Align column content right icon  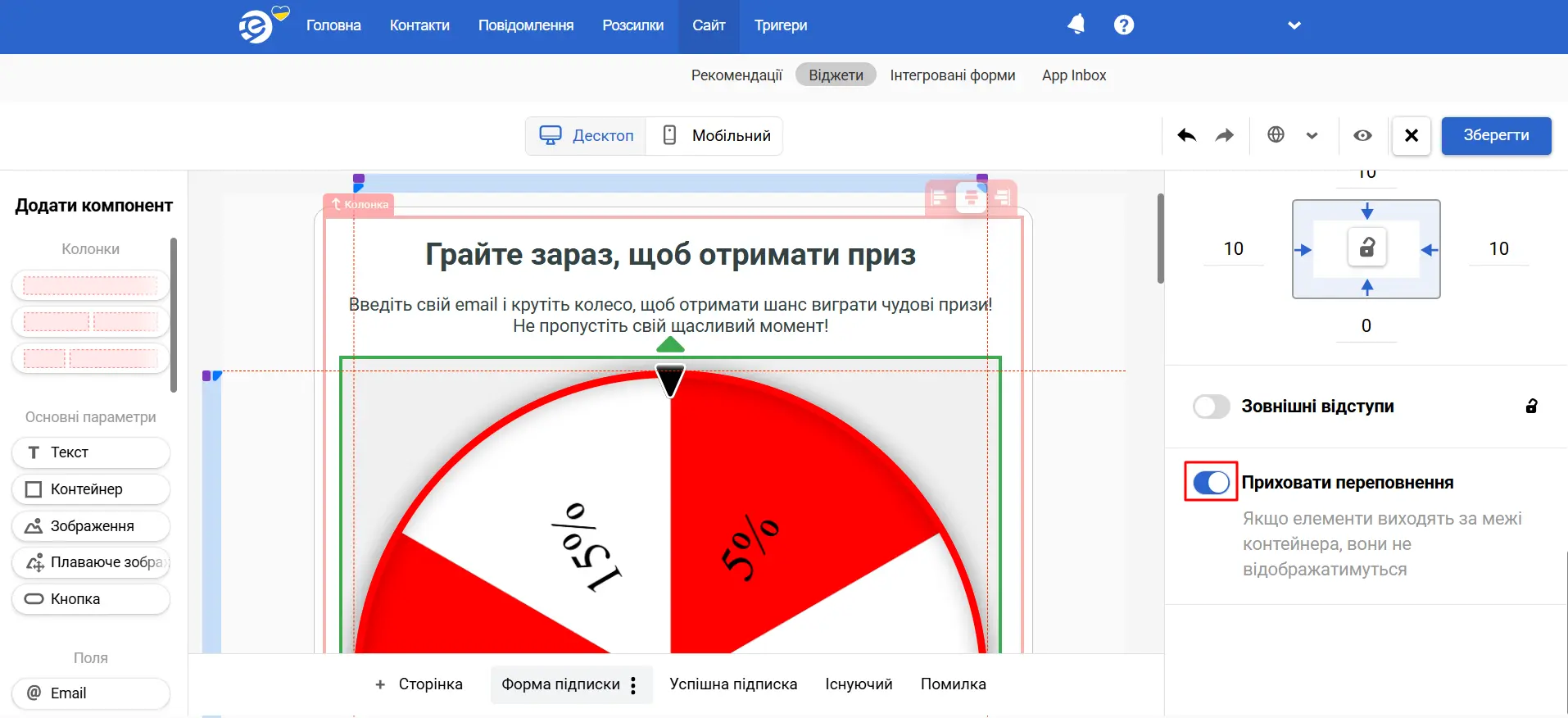pyautogui.click(x=1002, y=197)
